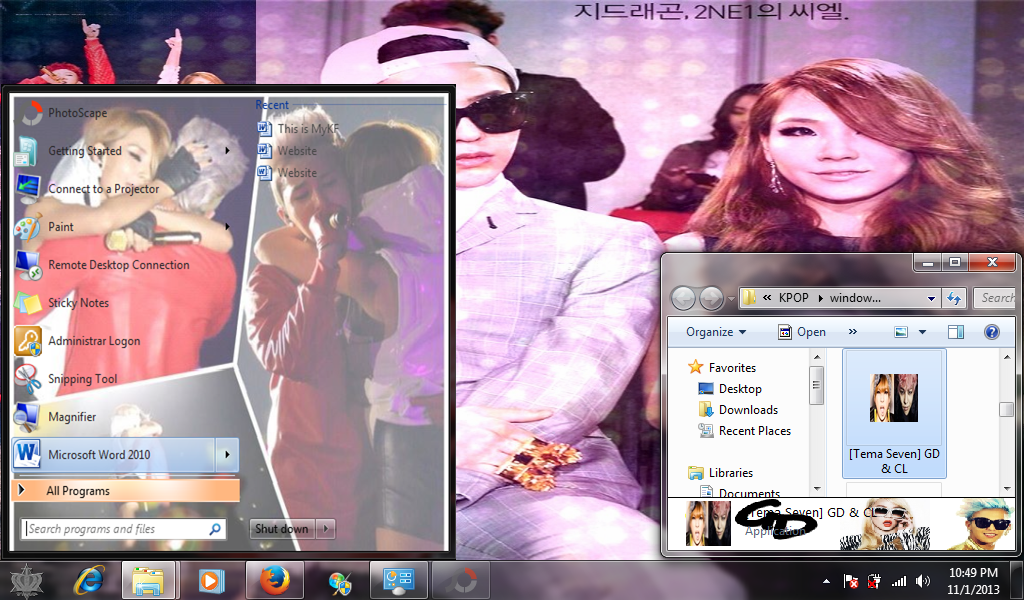The height and width of the screenshot is (600, 1024).
Task: Open second recent Website document
Action: click(287, 173)
